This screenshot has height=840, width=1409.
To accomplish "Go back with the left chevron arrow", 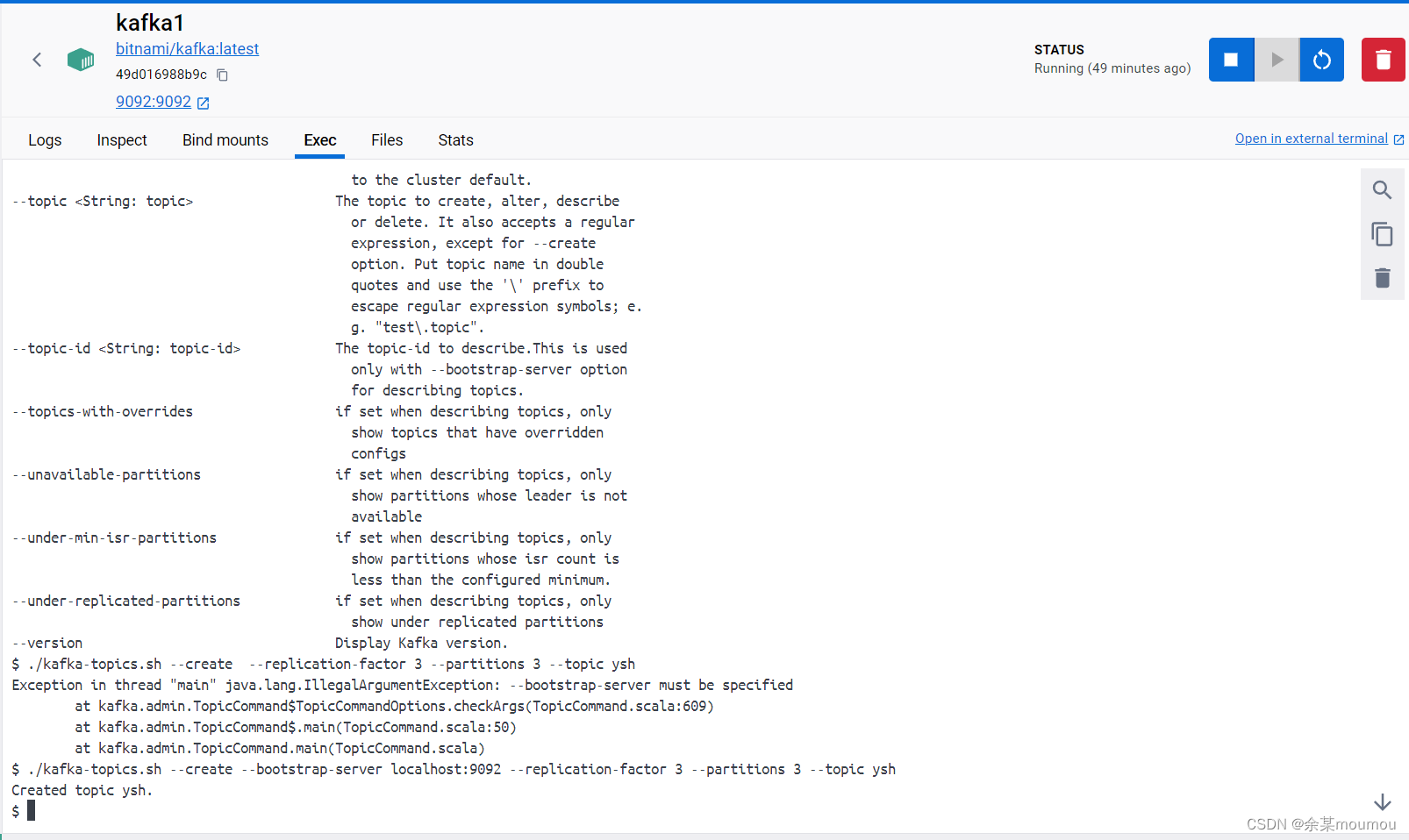I will coord(37,60).
